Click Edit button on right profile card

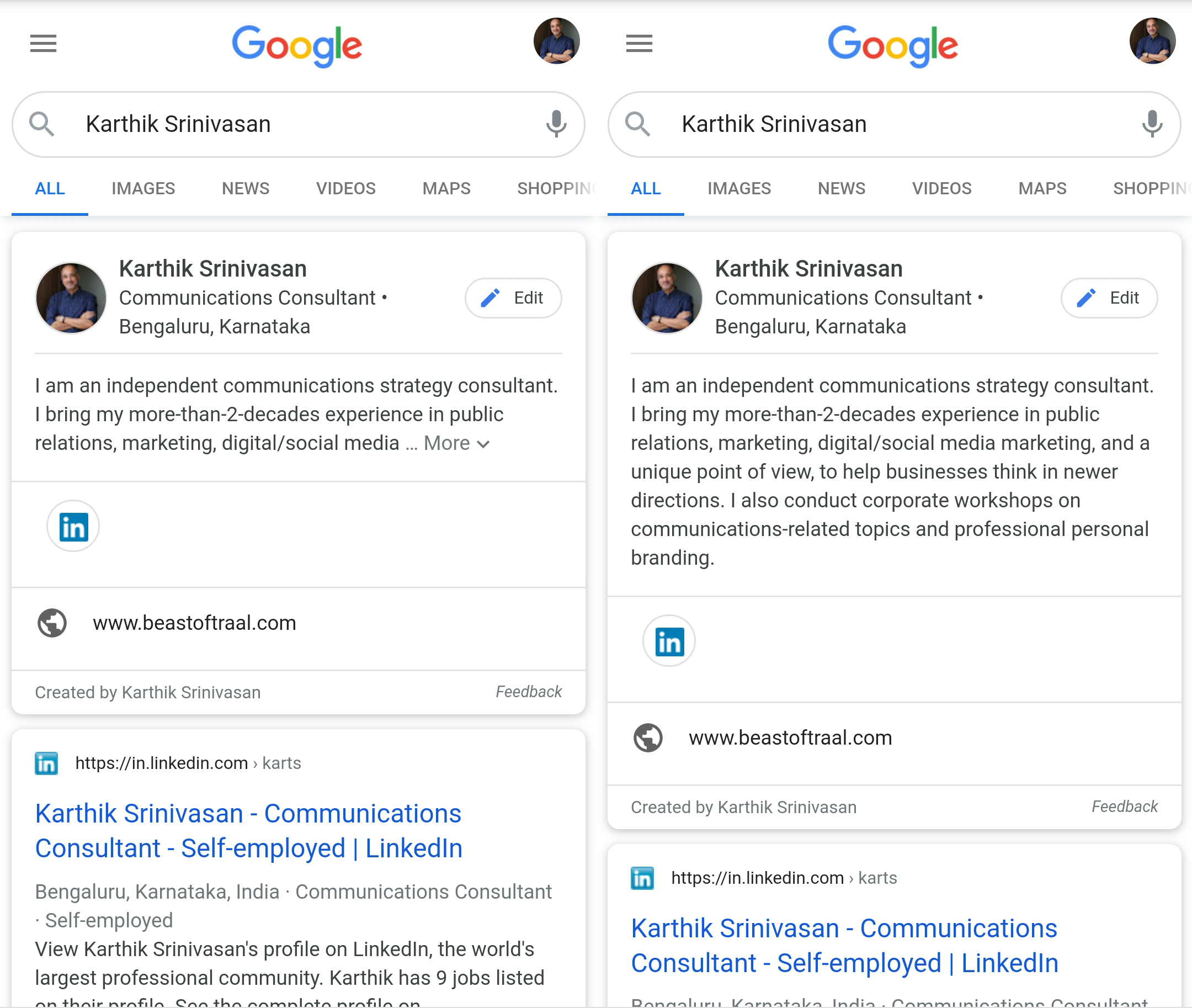[x=1109, y=298]
